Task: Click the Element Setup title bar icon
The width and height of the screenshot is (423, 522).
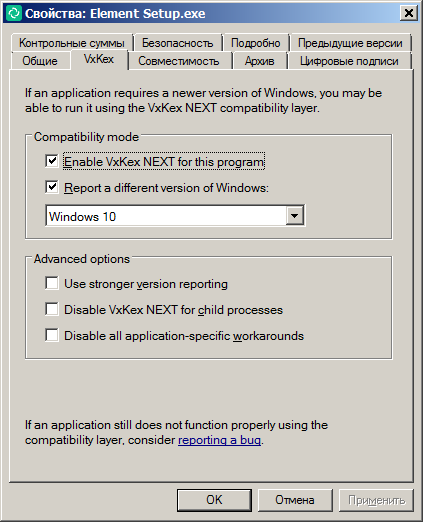Action: [x=14, y=13]
